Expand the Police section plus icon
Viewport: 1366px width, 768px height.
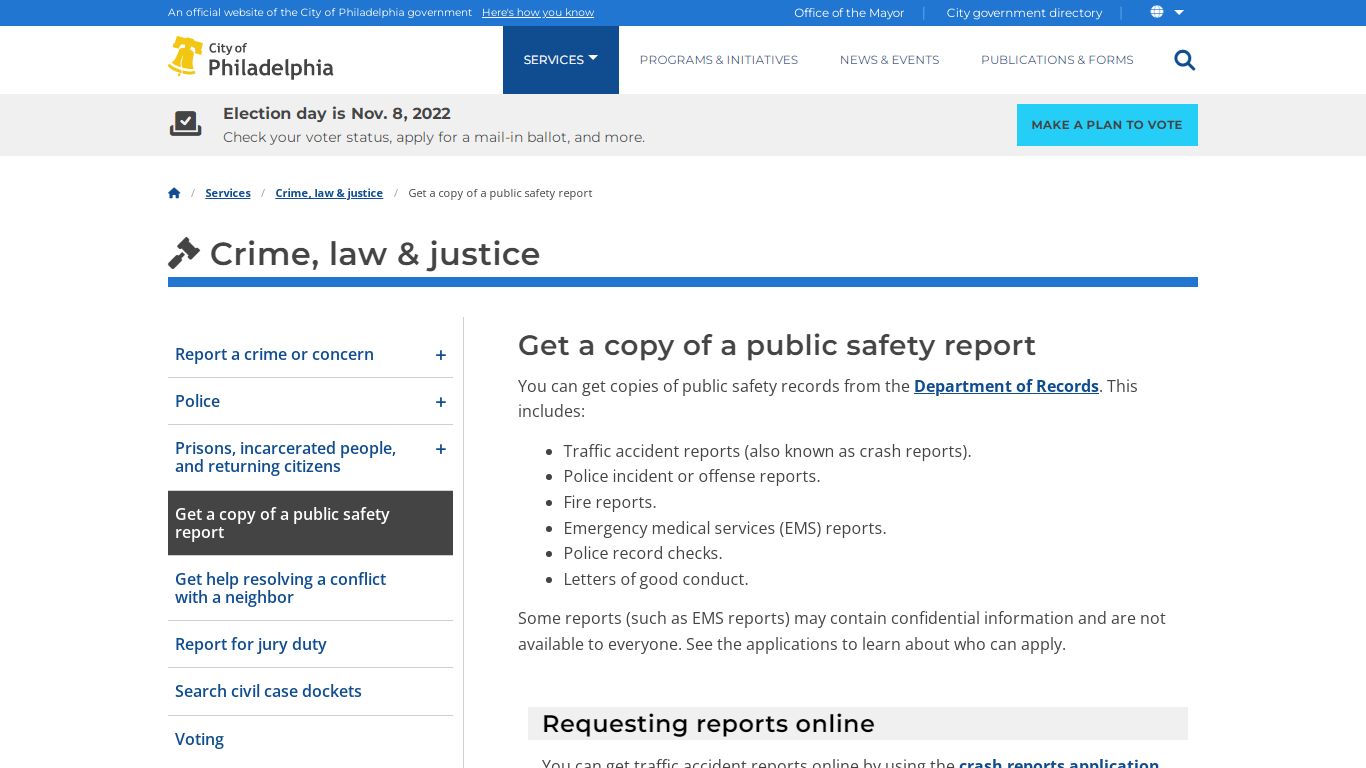(441, 402)
